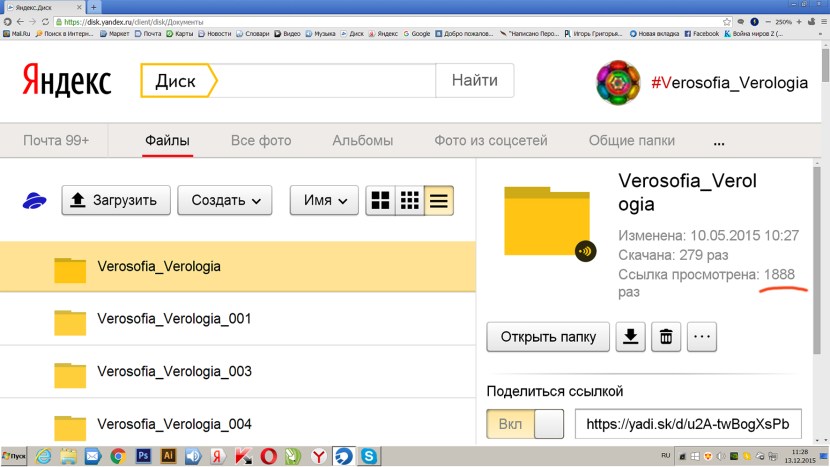Select the Verosofia_Verologia_003 folder
Screen dimensions: 830x467
(x=174, y=372)
